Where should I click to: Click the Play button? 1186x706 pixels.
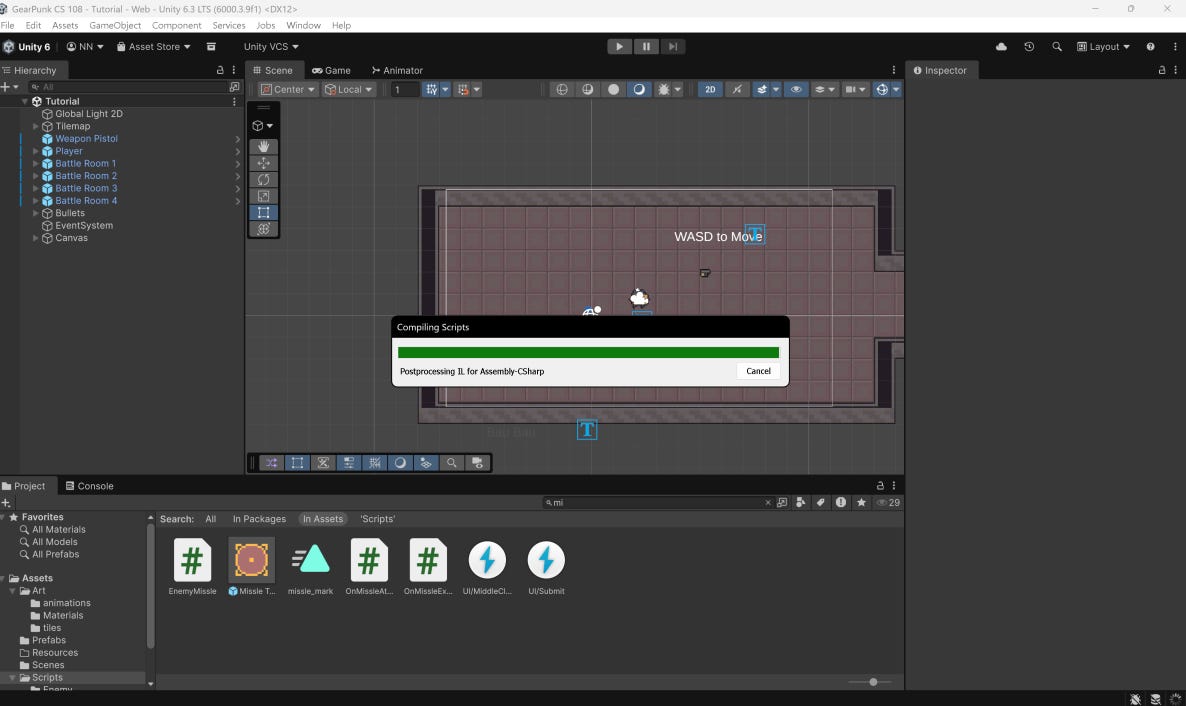coord(619,47)
